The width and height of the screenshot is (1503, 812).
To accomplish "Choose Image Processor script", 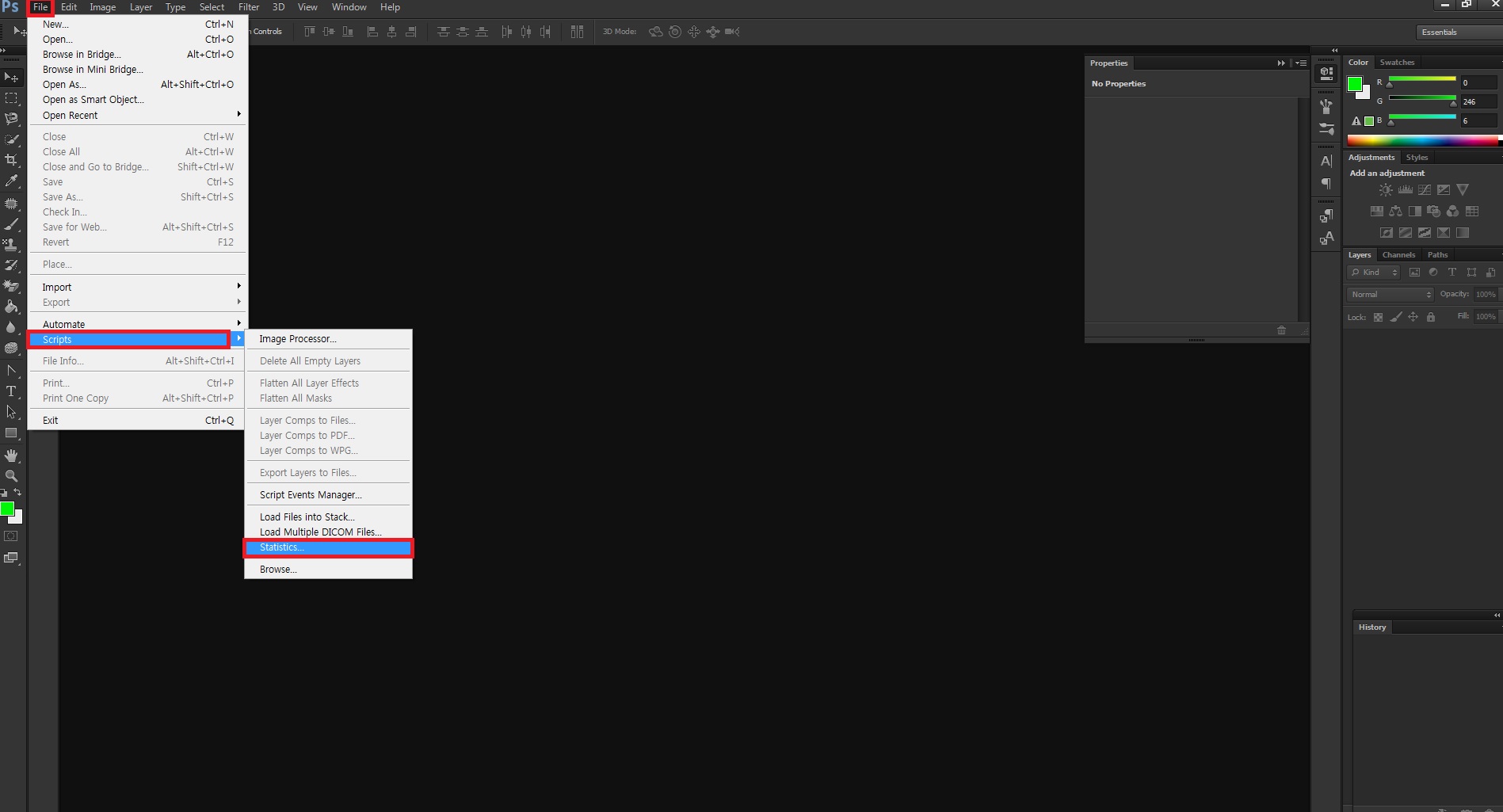I will tap(328, 339).
